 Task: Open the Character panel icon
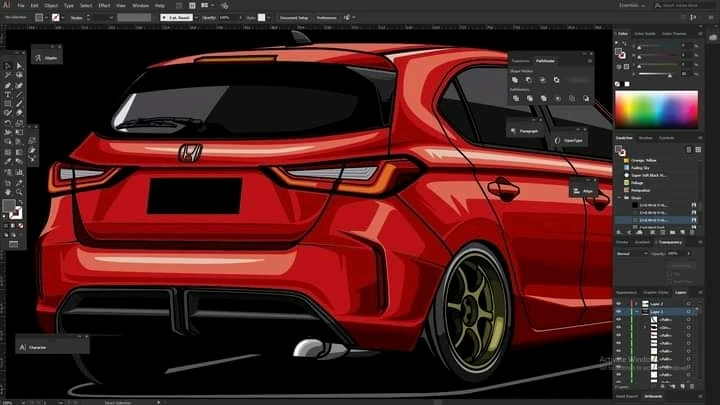click(24, 347)
